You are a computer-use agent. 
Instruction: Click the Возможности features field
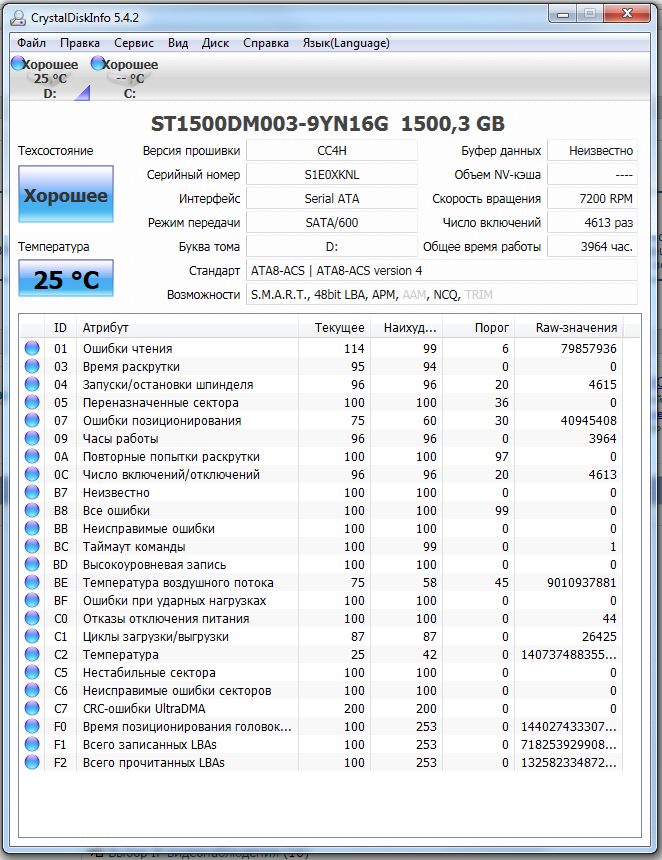[442, 295]
